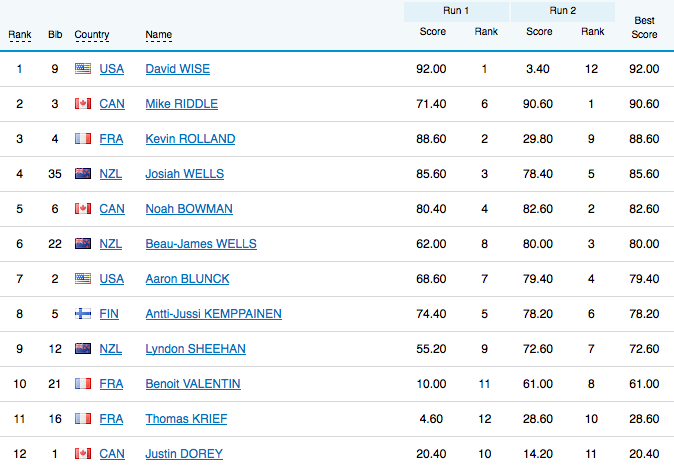Image resolution: width=674 pixels, height=471 pixels.
Task: Sort results by Country column header
Action: [92, 35]
